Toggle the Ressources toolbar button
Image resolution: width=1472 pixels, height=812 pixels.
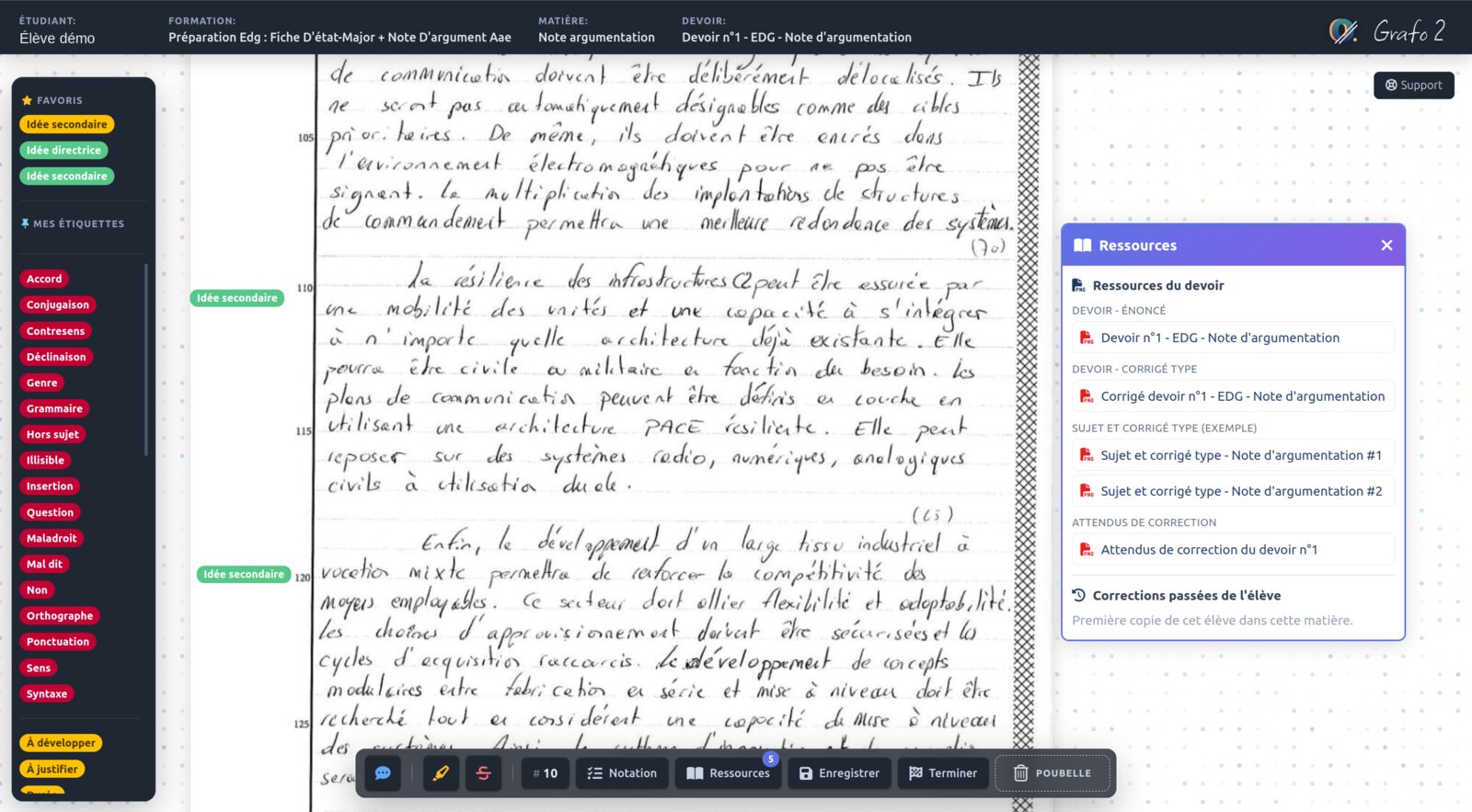coord(728,773)
